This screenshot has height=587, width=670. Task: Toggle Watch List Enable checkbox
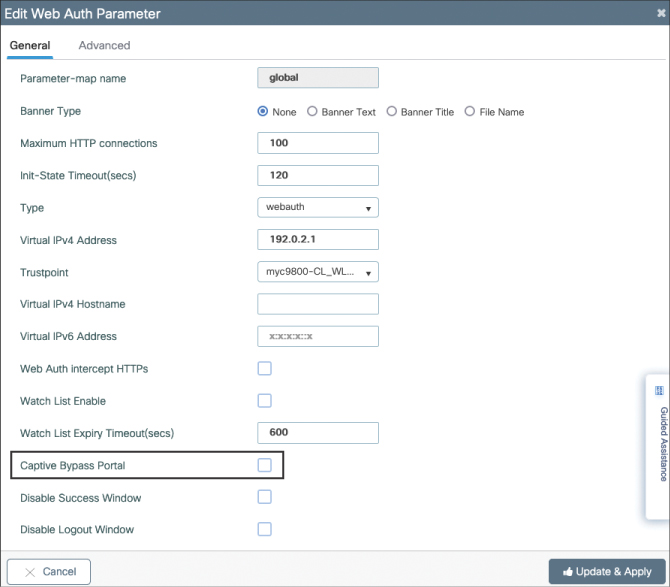click(265, 401)
